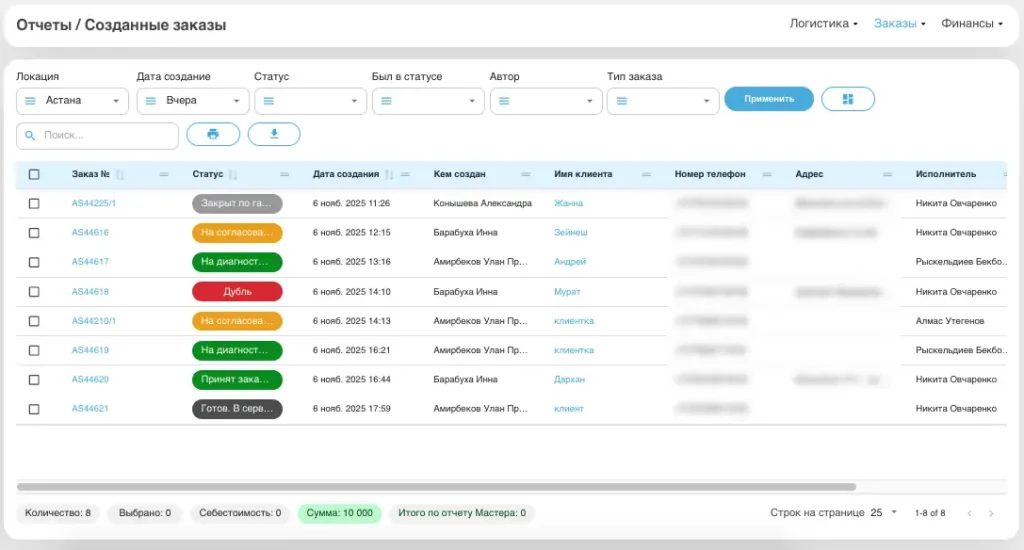Check the box for order AS44616
The width and height of the screenshot is (1024, 550).
(x=34, y=233)
